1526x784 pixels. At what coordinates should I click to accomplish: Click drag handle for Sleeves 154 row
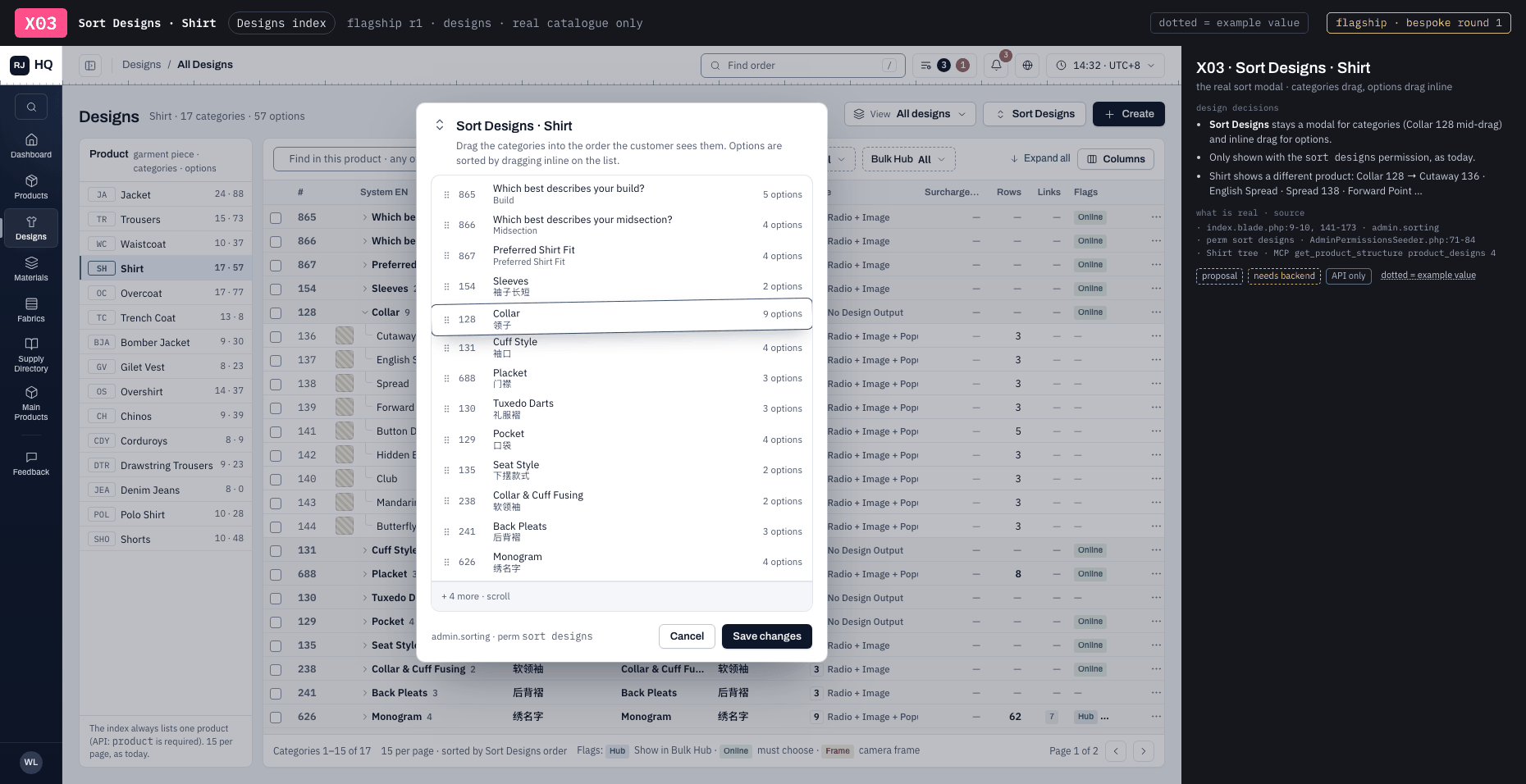(x=447, y=286)
